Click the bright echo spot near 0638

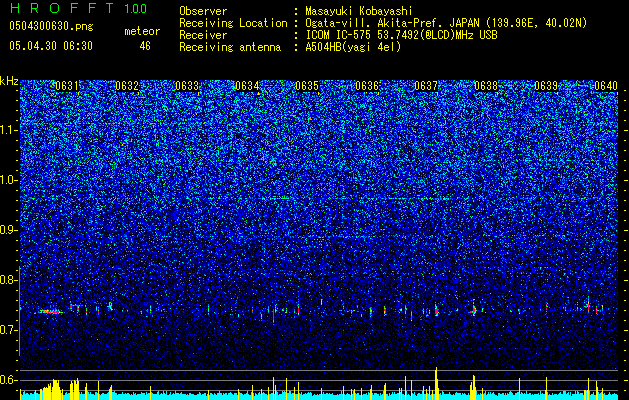pos(473,310)
